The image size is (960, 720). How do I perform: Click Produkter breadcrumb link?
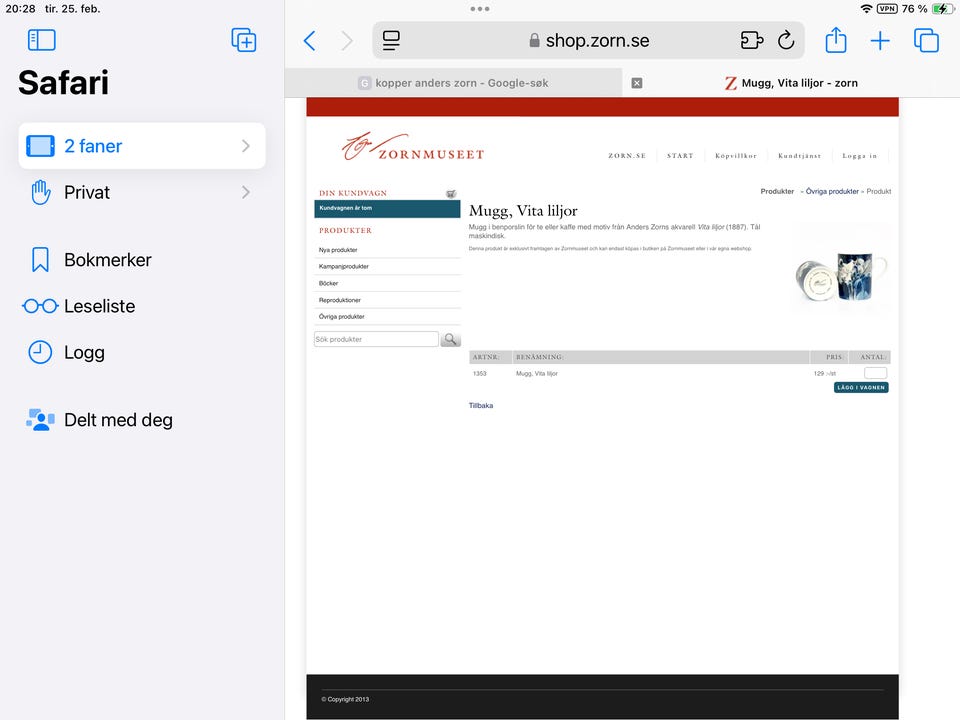coord(777,192)
